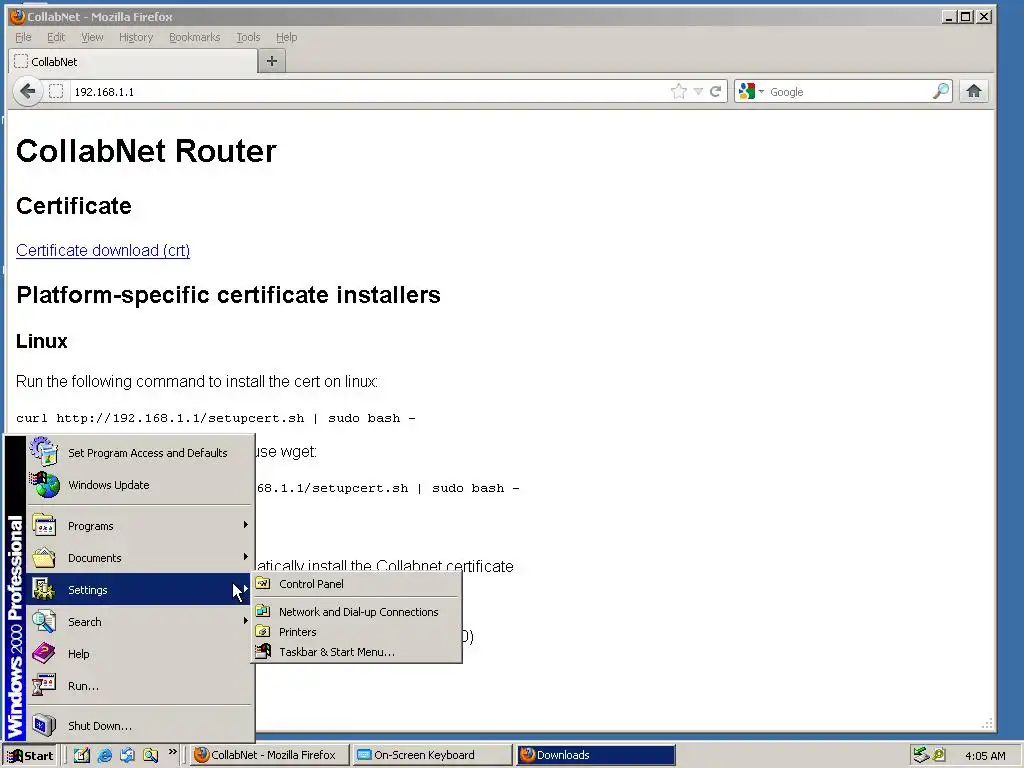Open Control Panel from Settings submenu
The image size is (1024, 768).
tap(357, 584)
